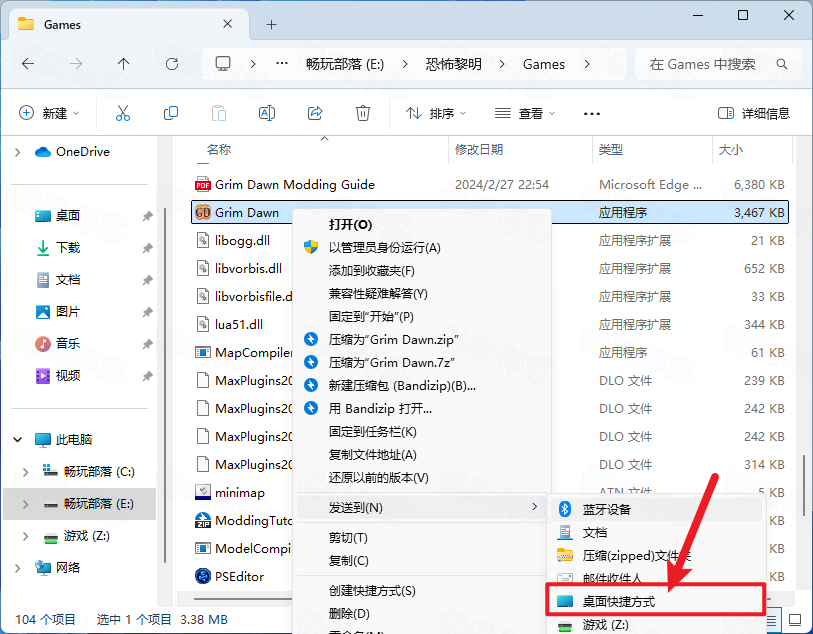Click New archive (Bandizip) entry

click(422, 385)
